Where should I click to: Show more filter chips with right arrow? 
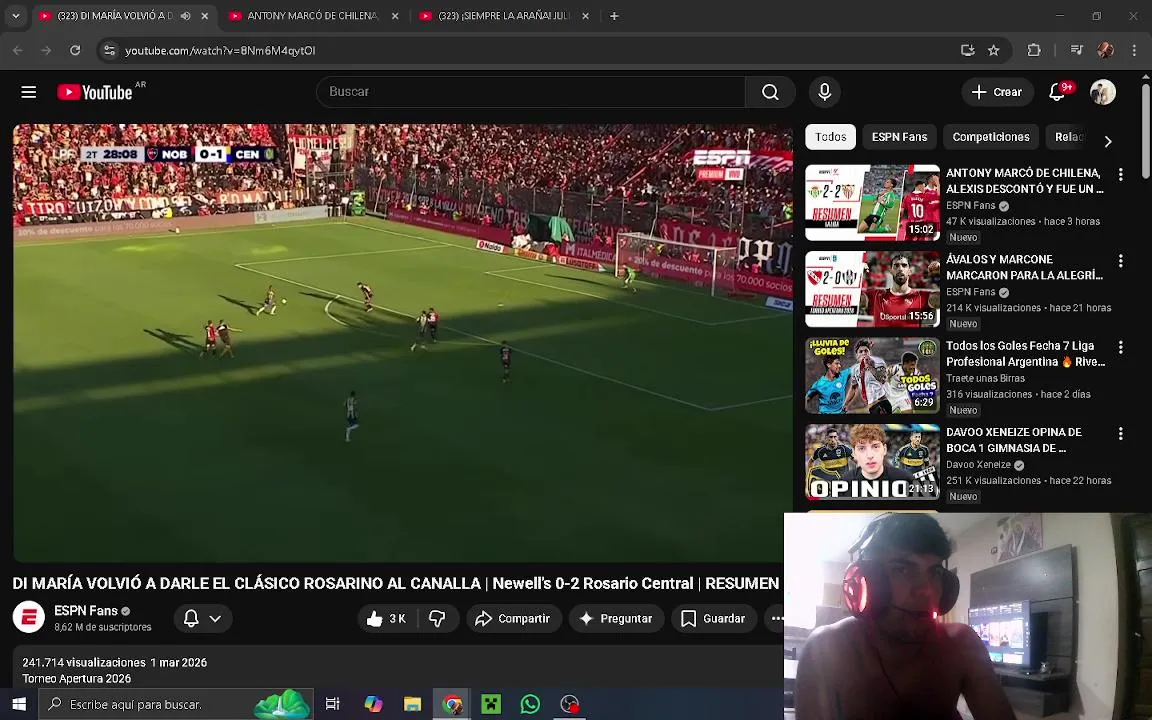[x=1108, y=141]
